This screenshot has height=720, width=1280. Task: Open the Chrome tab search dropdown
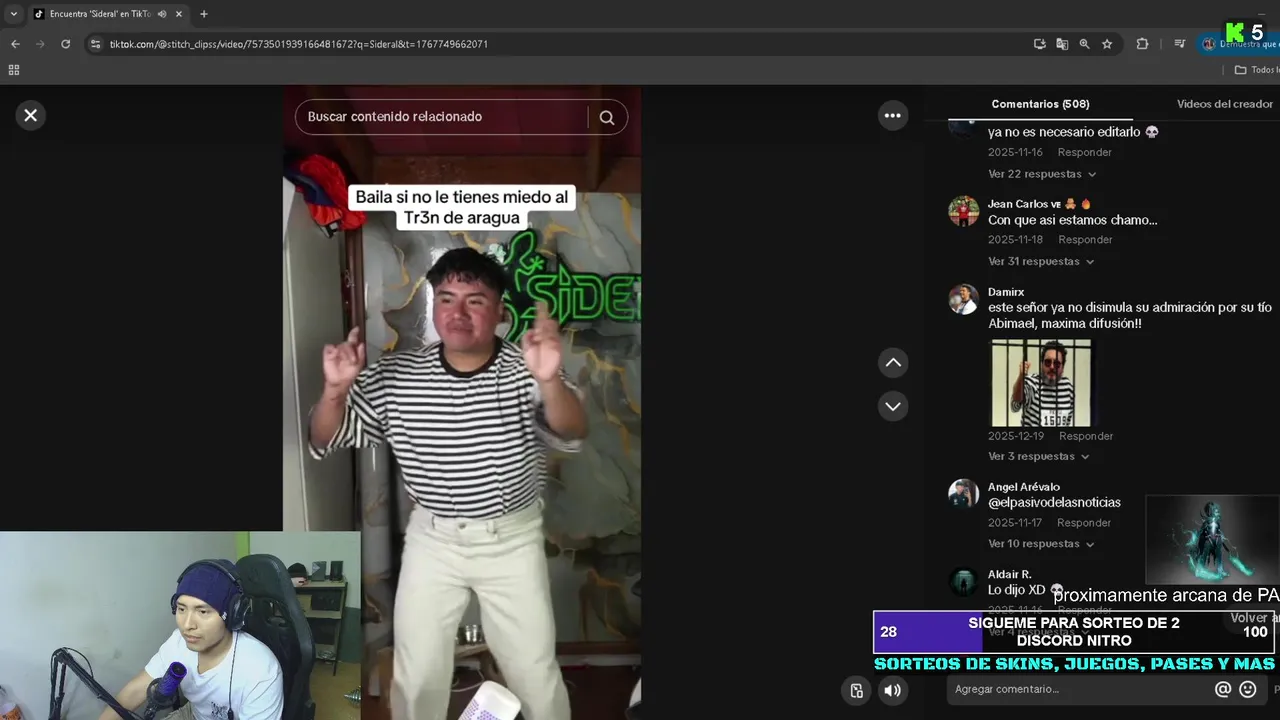coord(13,14)
